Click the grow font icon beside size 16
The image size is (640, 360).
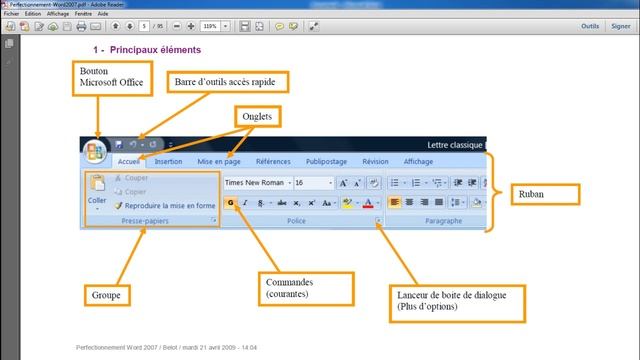[x=343, y=183]
